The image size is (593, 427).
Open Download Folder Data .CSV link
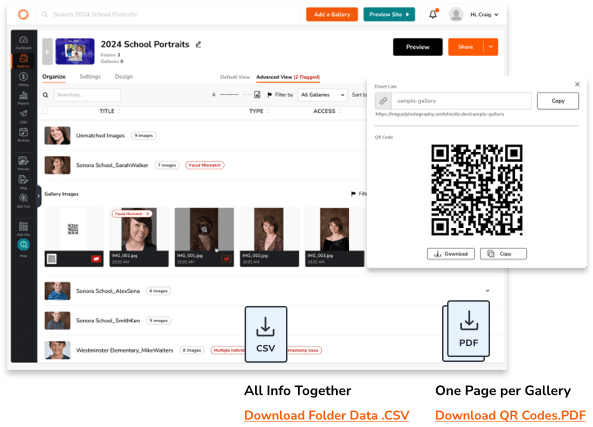[327, 415]
